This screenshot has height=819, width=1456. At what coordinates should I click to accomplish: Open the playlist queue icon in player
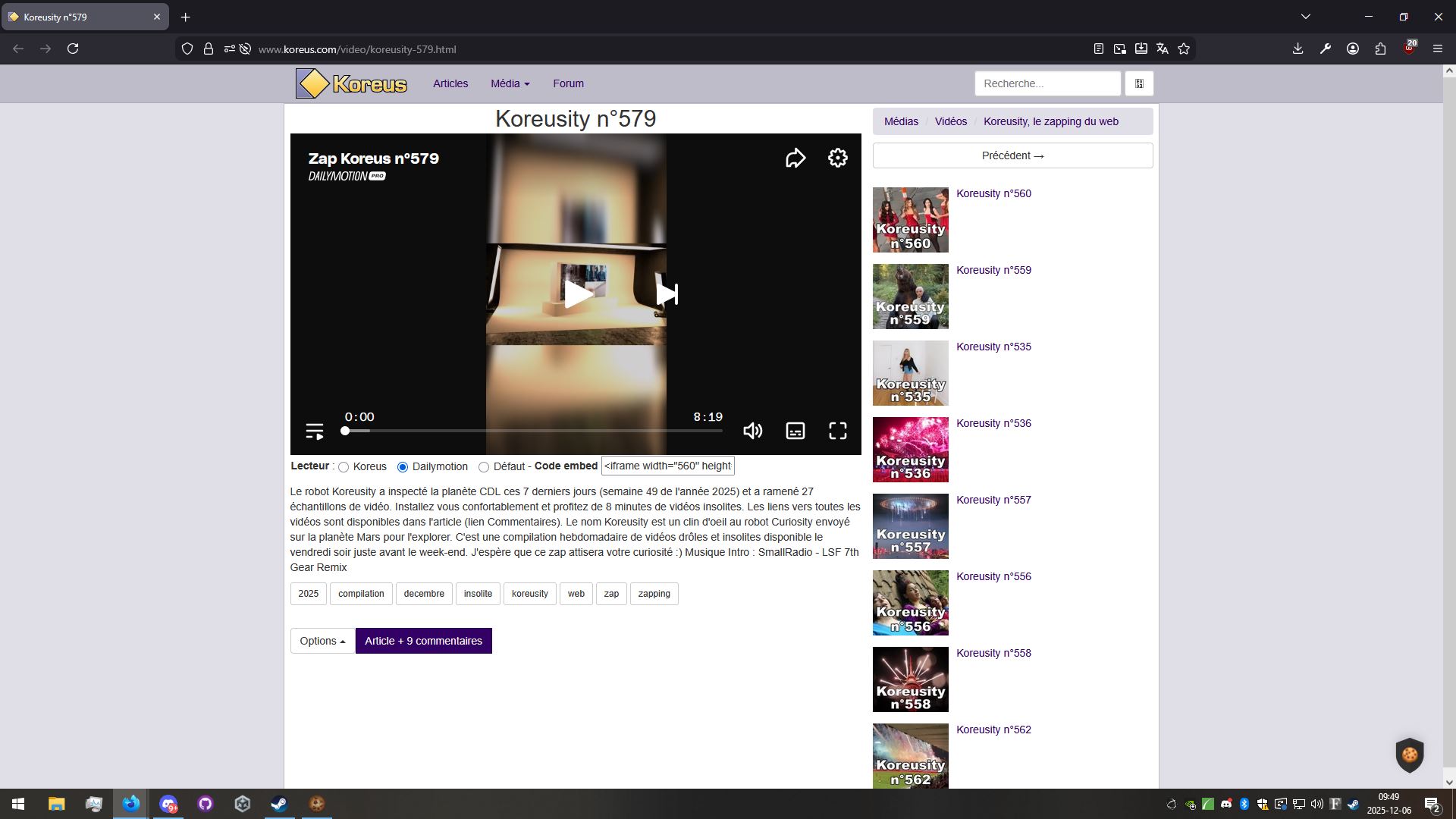315,431
